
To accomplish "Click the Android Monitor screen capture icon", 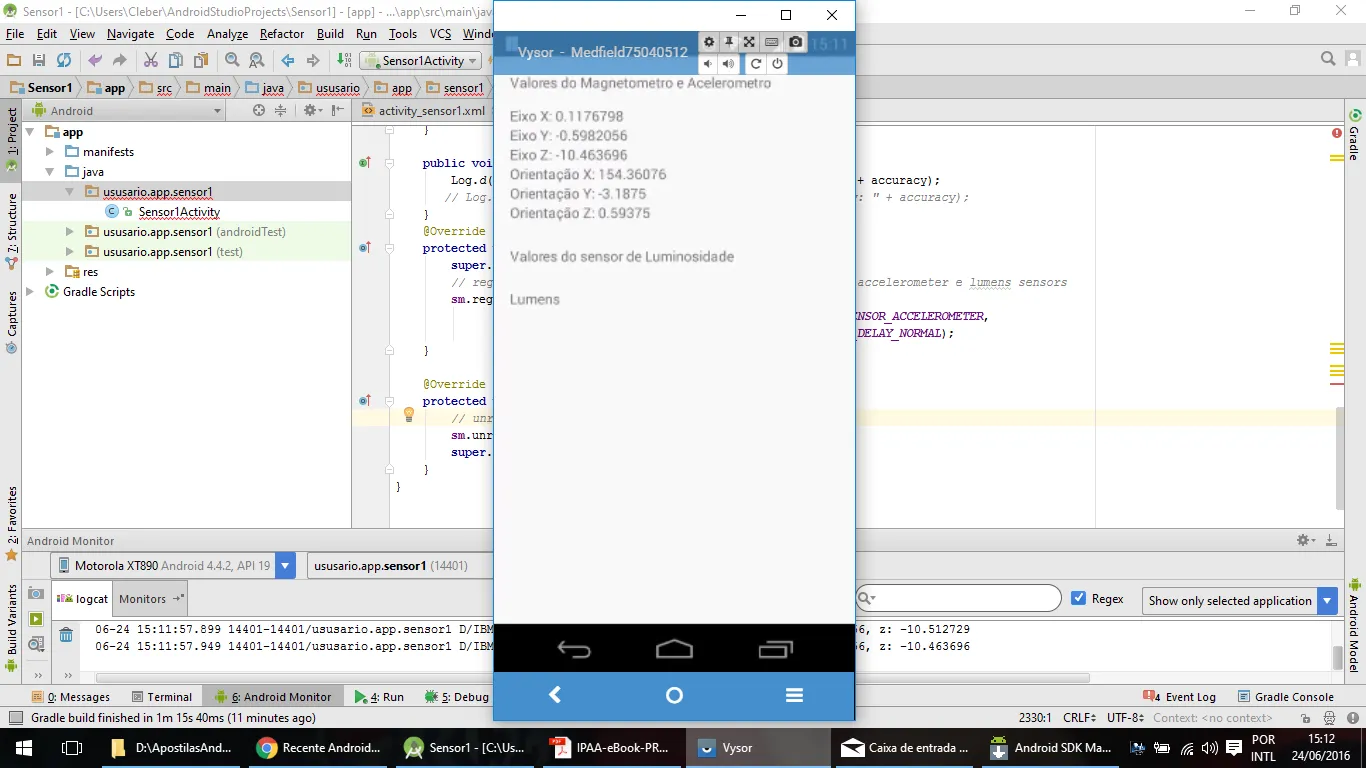I will pyautogui.click(x=36, y=594).
